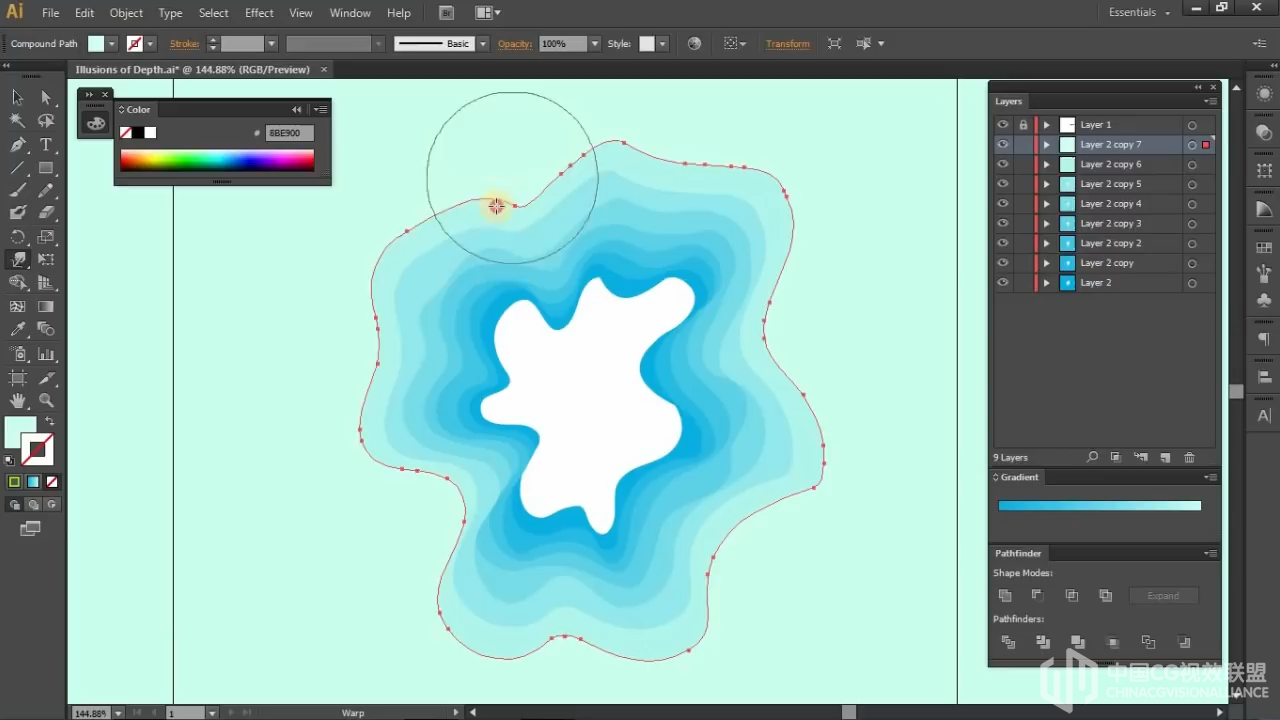Open the Effect menu
The width and height of the screenshot is (1280, 720).
click(x=259, y=13)
